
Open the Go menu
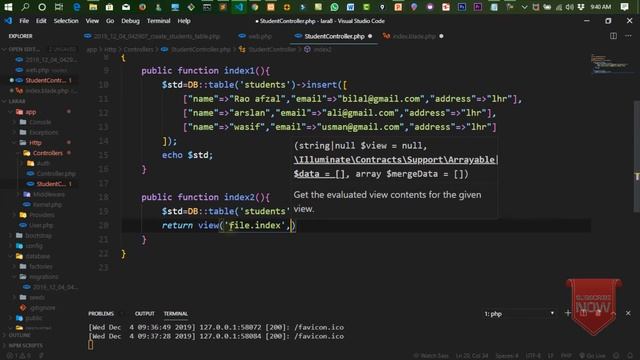[x=110, y=21]
